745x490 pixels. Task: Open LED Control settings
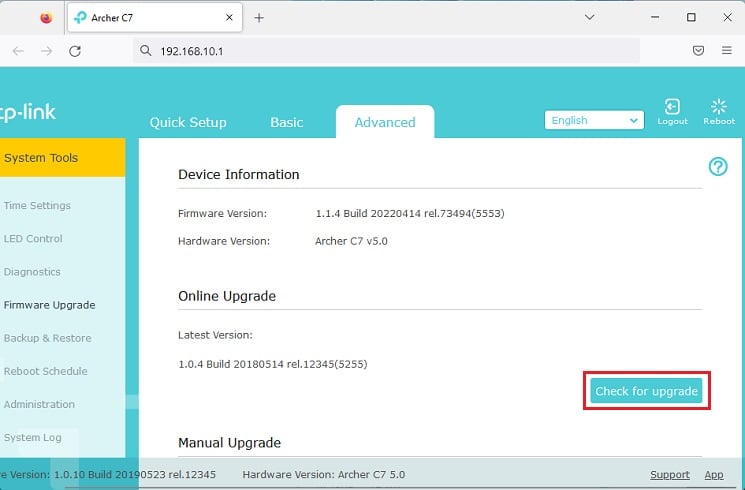[33, 239]
